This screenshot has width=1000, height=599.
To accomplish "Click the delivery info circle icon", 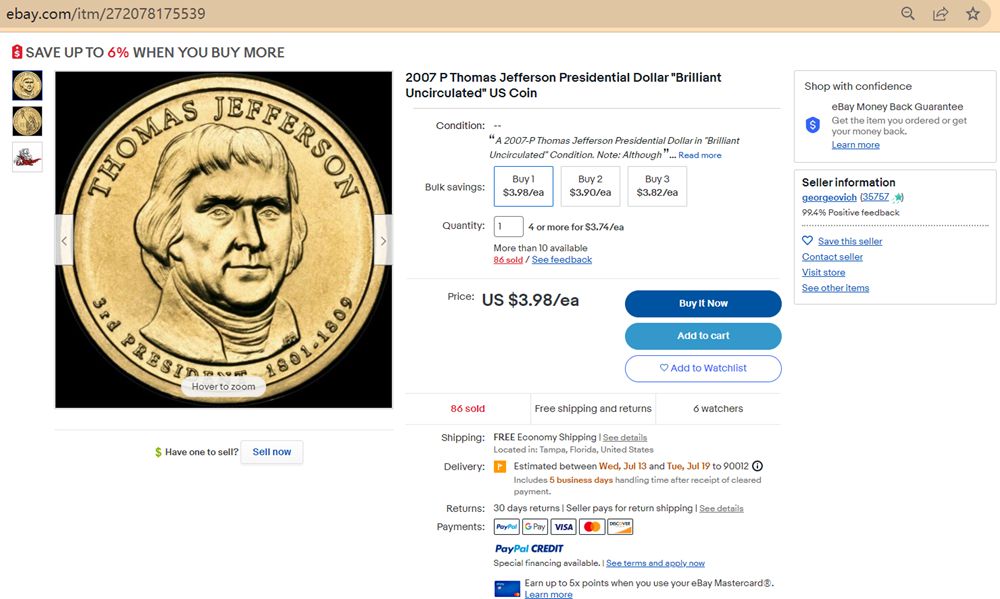I will coord(757,466).
